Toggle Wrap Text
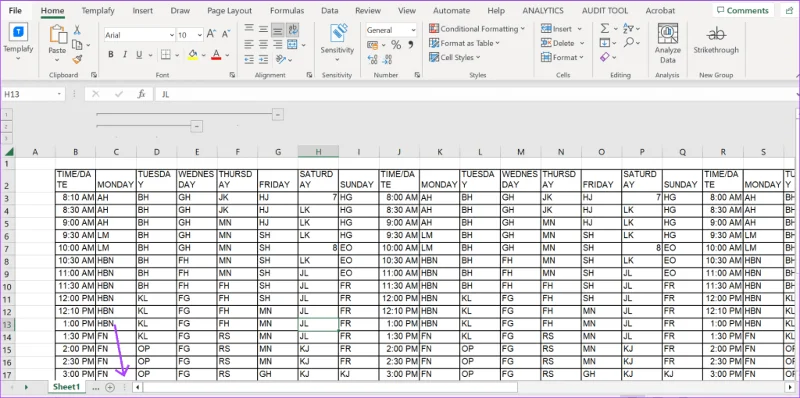The height and width of the screenshot is (398, 800). 293,30
